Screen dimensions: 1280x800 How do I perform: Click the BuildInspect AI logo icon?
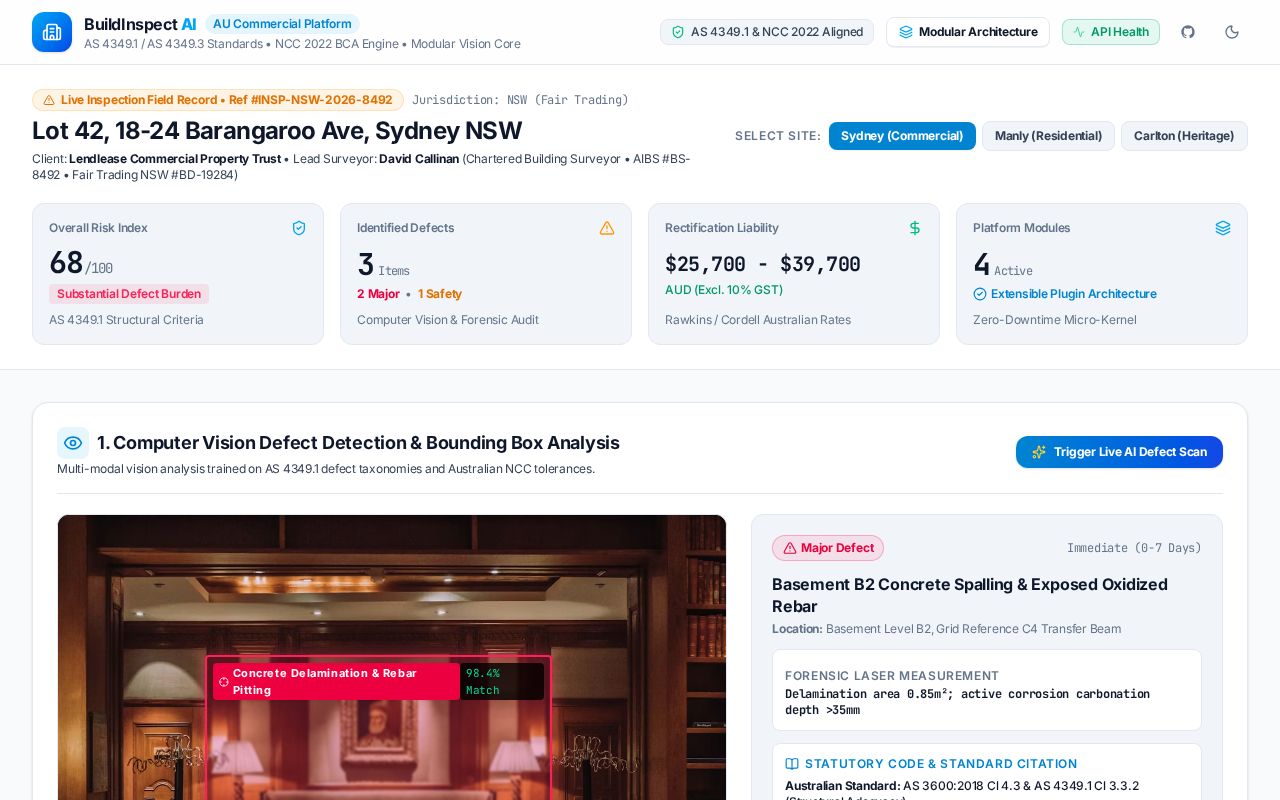click(x=52, y=32)
